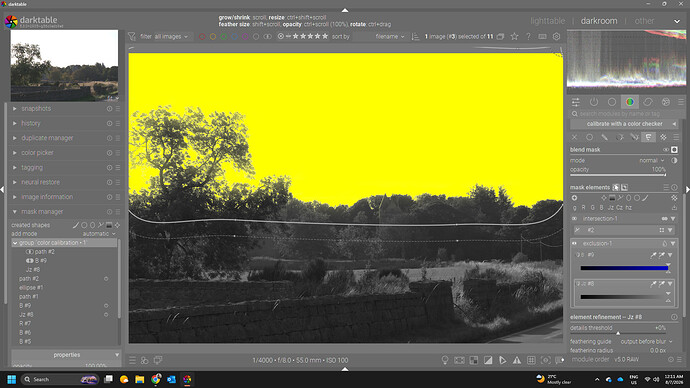The image size is (690, 388).
Task: Select uniform blending circle icon
Action: pos(589,137)
